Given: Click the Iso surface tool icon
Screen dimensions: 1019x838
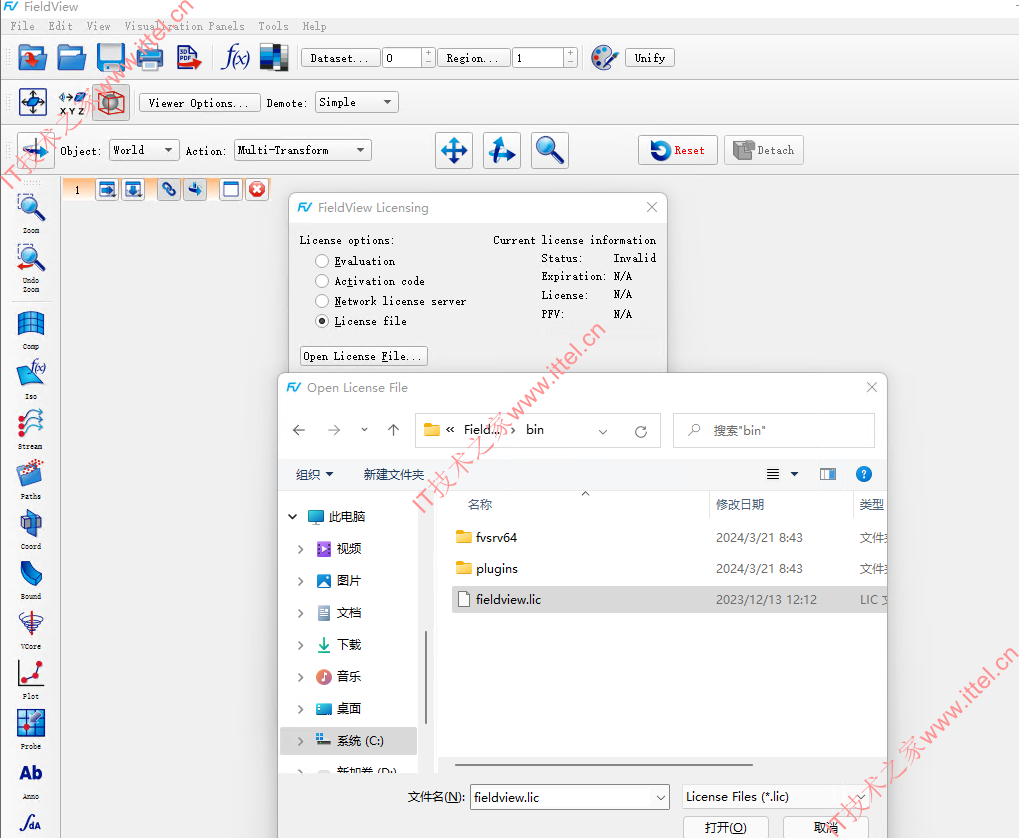Looking at the screenshot, I should coord(31,374).
